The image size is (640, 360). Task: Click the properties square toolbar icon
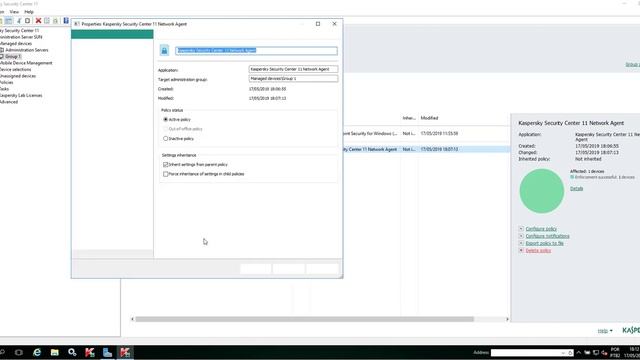[x=28, y=20]
